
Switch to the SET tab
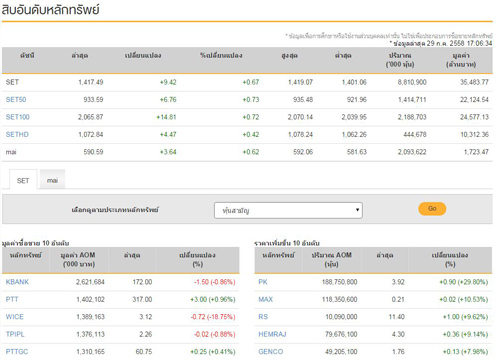[x=23, y=180]
